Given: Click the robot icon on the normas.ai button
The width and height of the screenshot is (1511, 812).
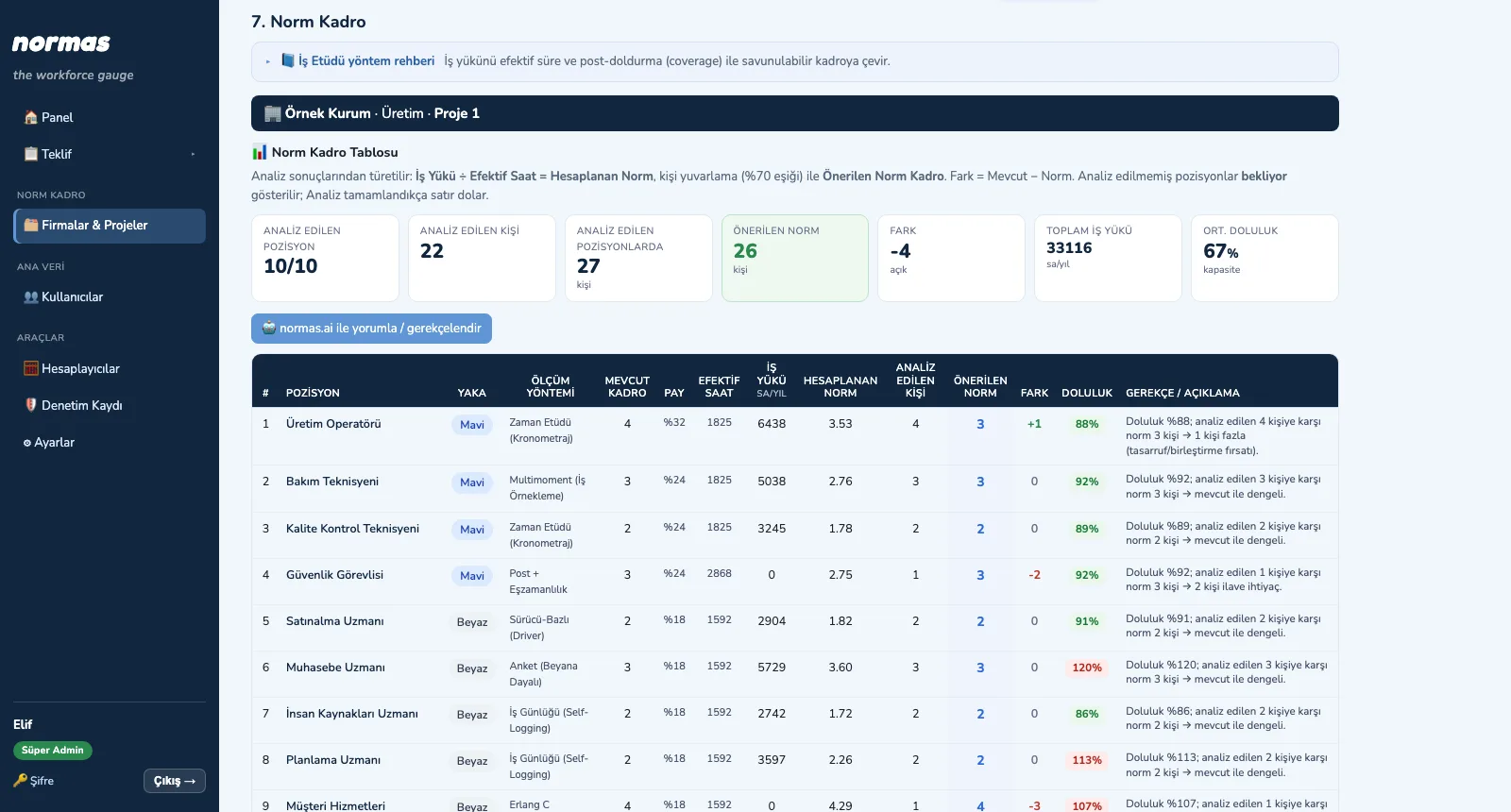Looking at the screenshot, I should tap(269, 329).
